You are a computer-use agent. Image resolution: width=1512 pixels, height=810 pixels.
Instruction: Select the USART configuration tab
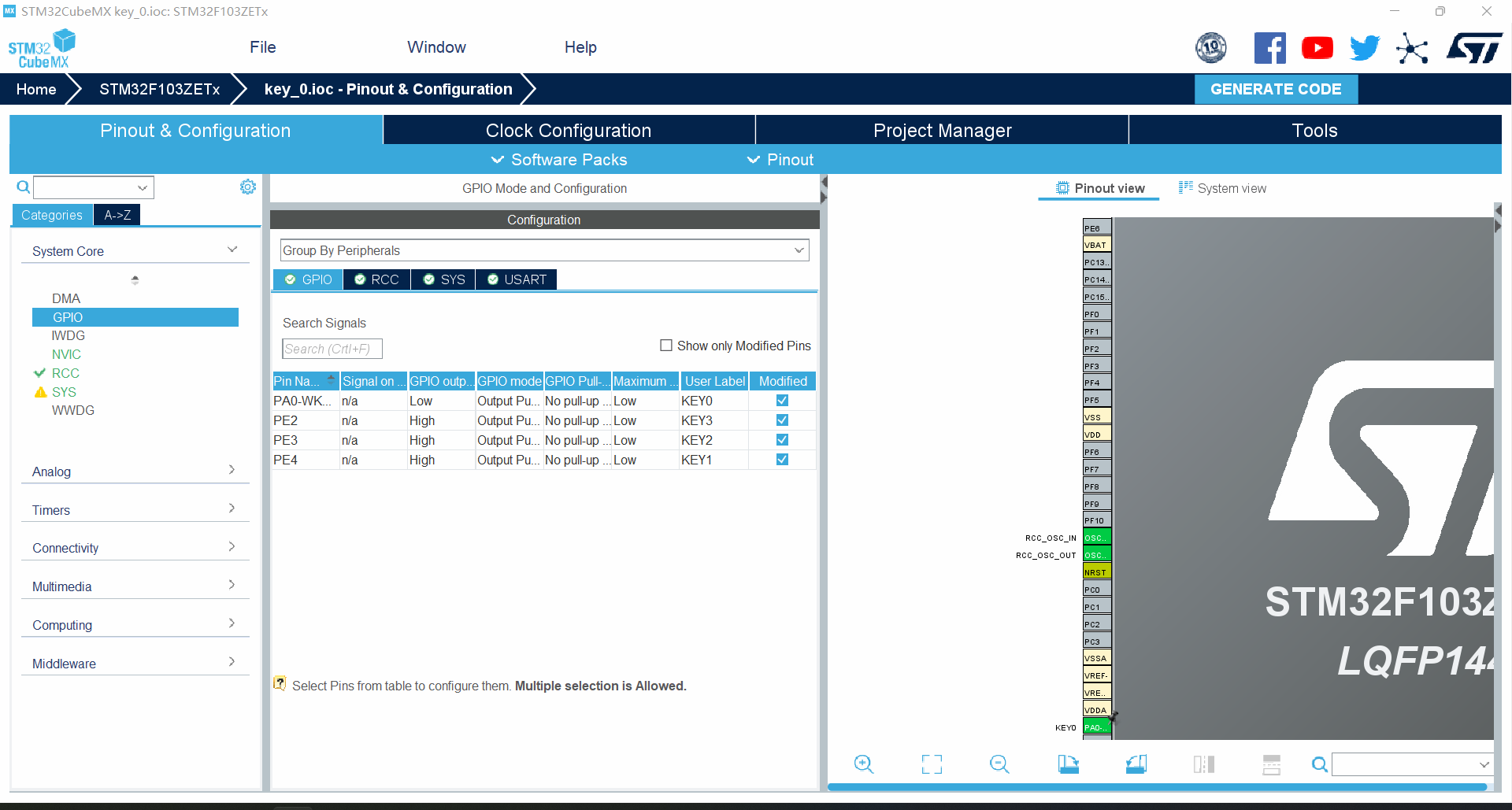[x=517, y=279]
